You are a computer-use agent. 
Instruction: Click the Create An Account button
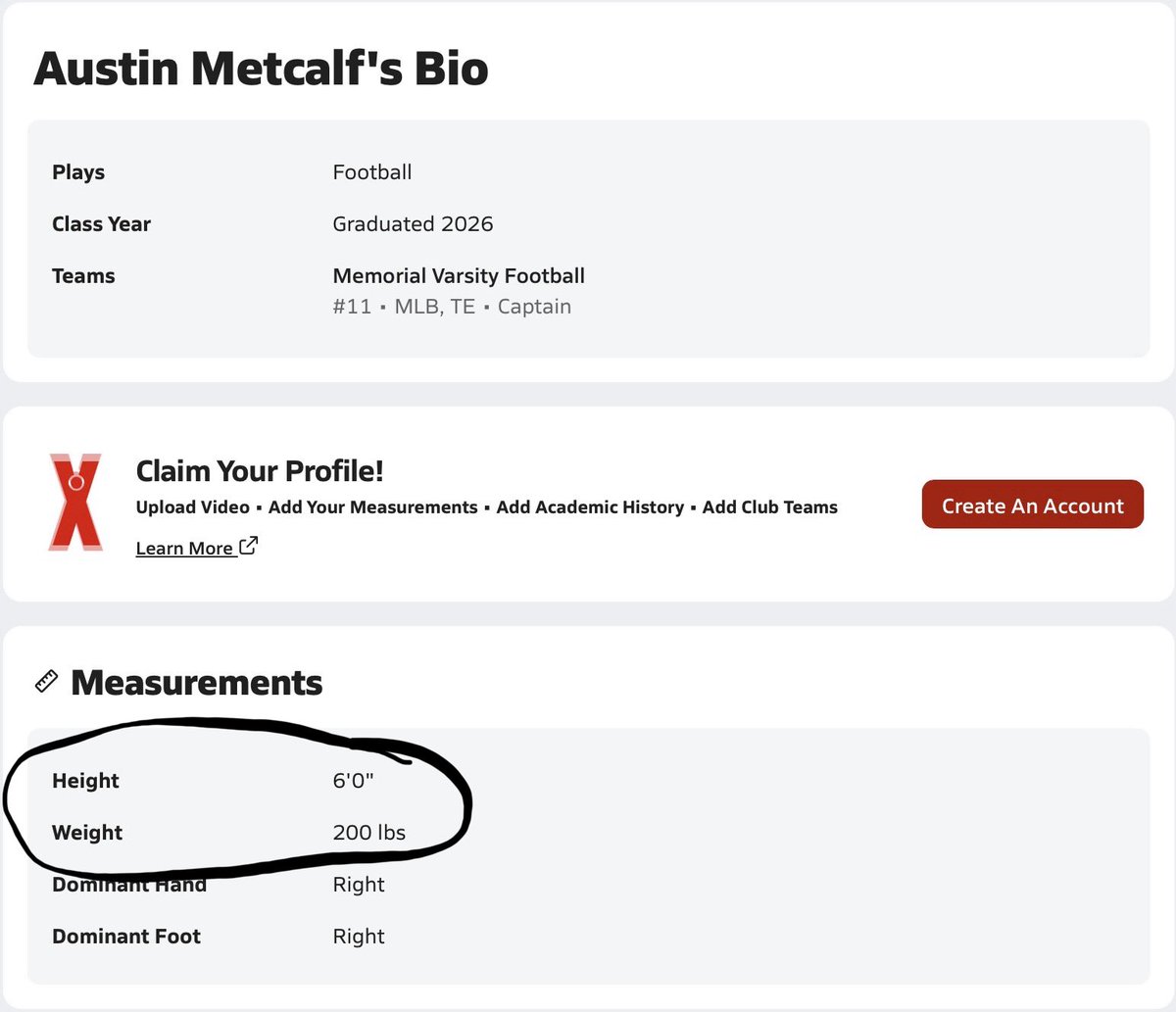pyautogui.click(x=1033, y=505)
